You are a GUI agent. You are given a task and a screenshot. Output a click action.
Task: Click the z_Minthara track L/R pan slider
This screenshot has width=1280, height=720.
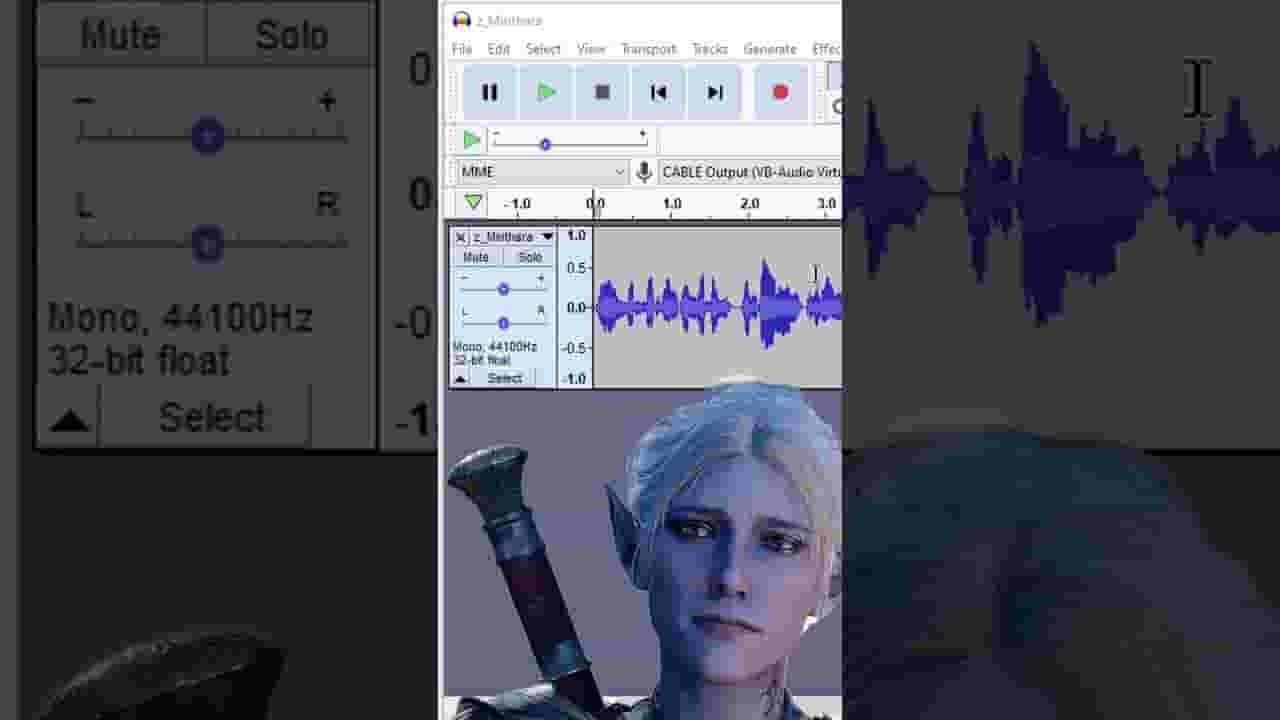pyautogui.click(x=503, y=323)
